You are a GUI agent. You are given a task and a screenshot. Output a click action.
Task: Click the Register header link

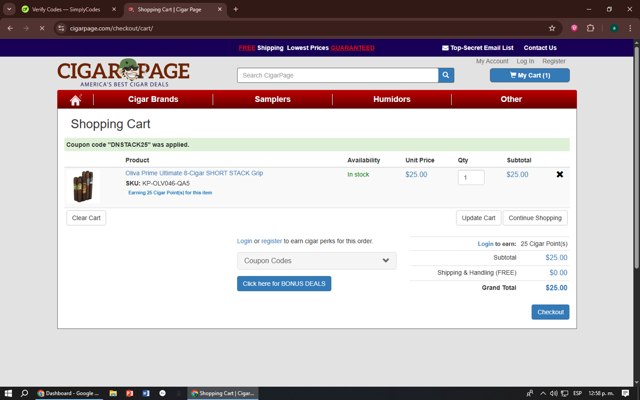click(x=554, y=61)
